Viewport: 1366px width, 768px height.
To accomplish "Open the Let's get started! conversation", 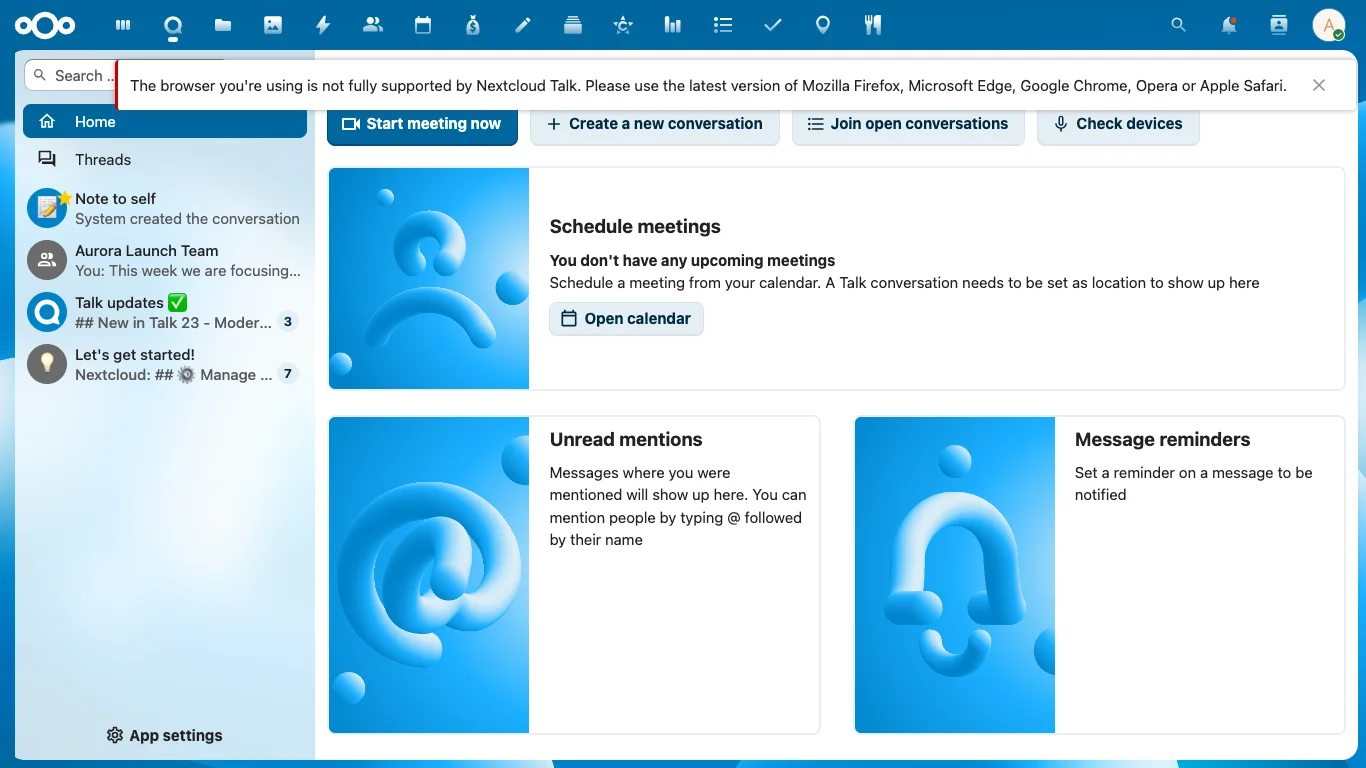I will (x=165, y=365).
